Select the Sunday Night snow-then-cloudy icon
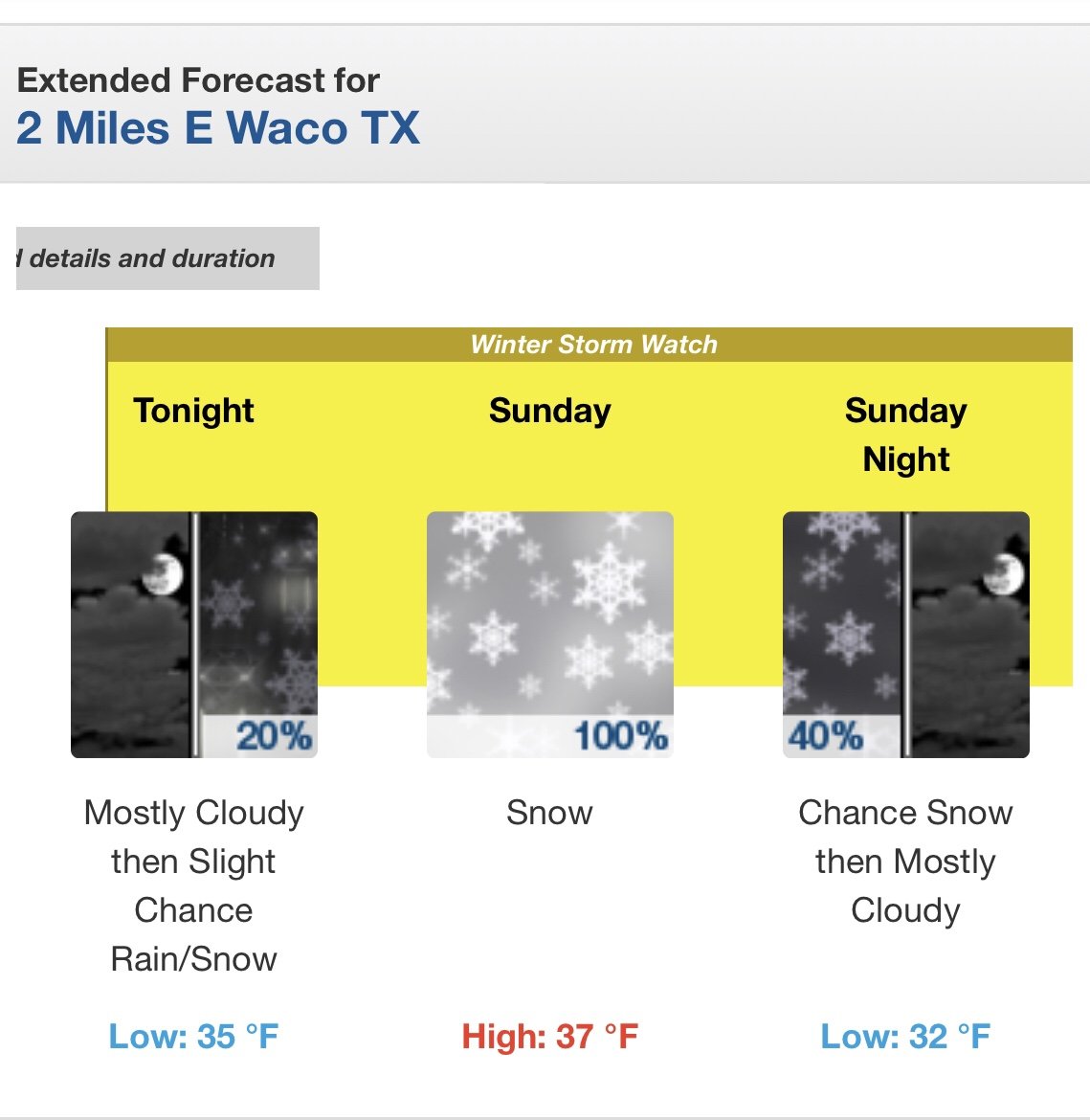The image size is (1090, 1120). click(x=905, y=635)
